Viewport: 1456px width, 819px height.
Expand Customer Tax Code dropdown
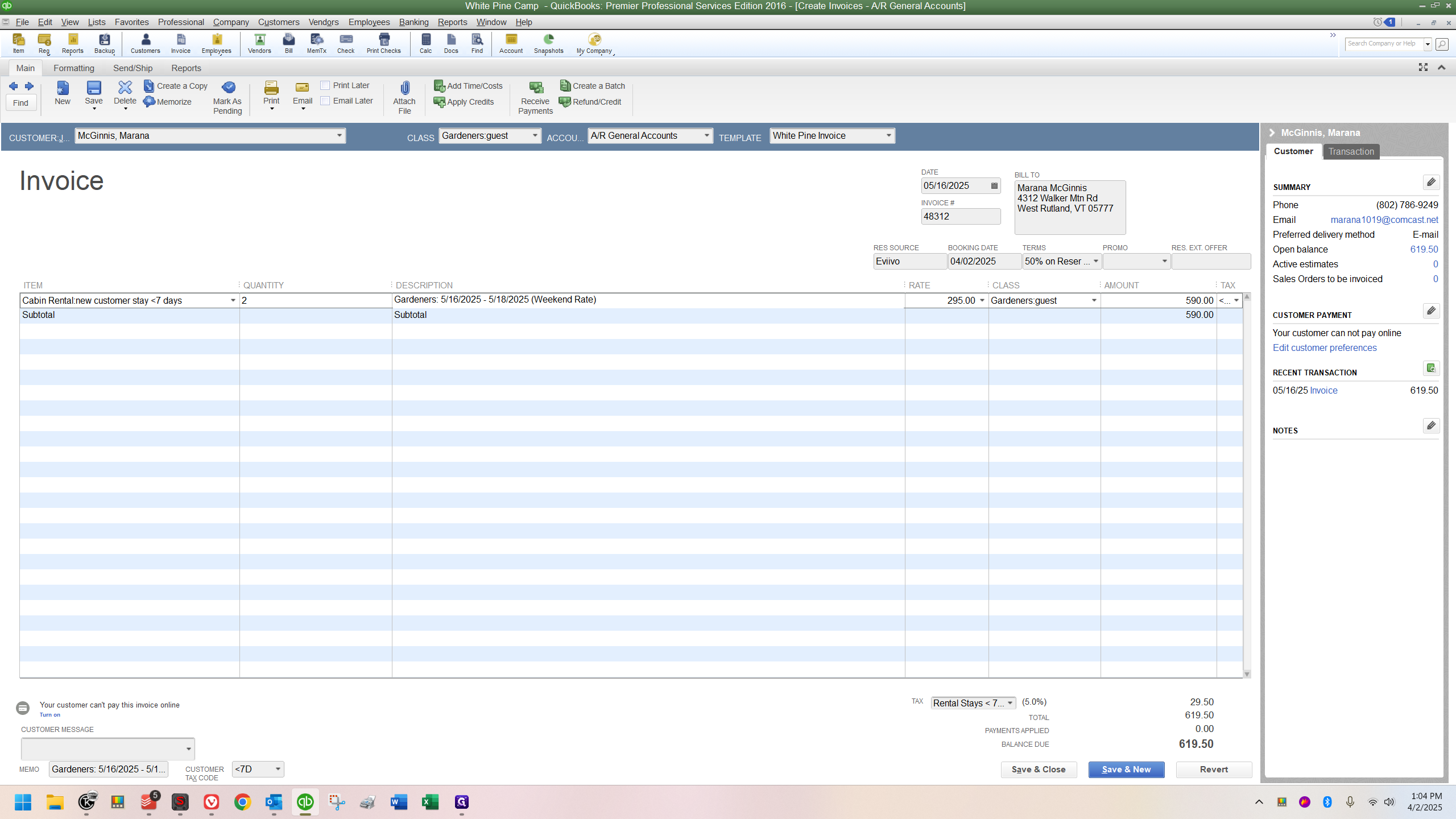pyautogui.click(x=278, y=769)
